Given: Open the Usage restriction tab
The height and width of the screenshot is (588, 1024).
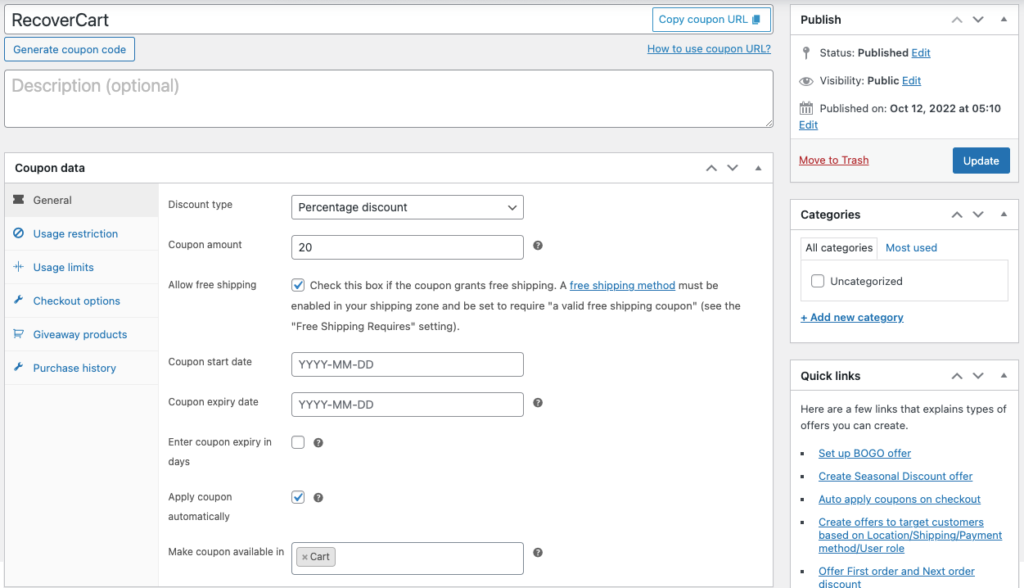Looking at the screenshot, I should coord(82,233).
